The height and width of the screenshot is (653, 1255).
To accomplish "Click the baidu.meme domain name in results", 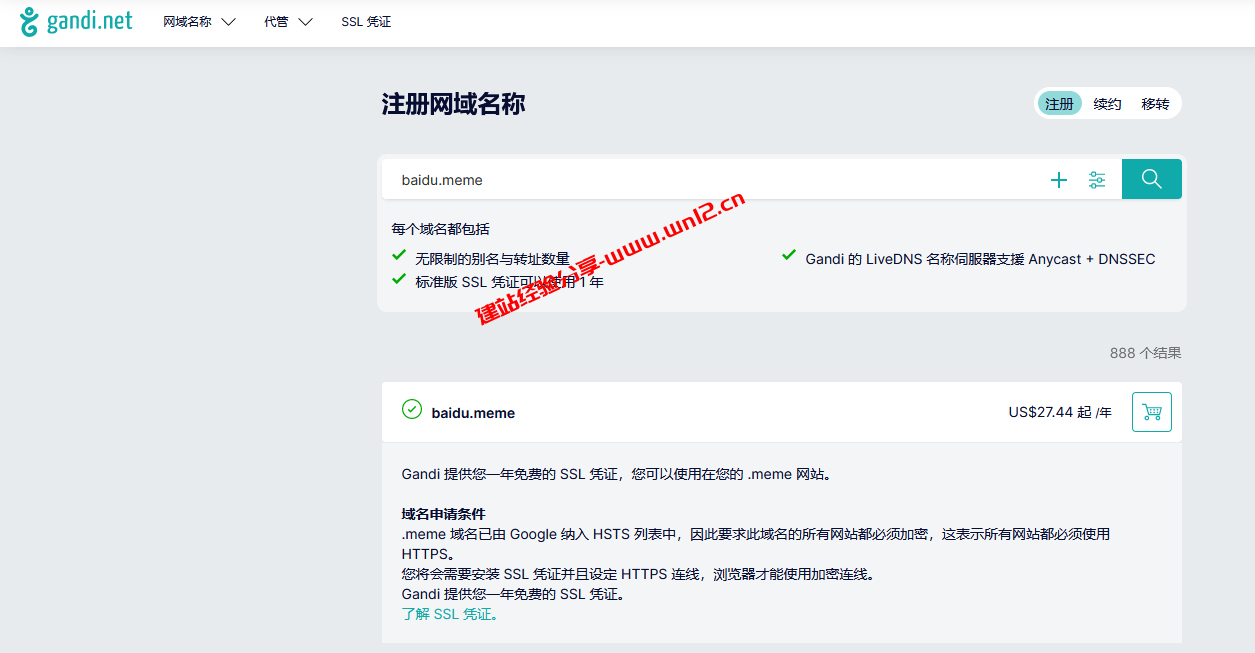I will click(472, 412).
